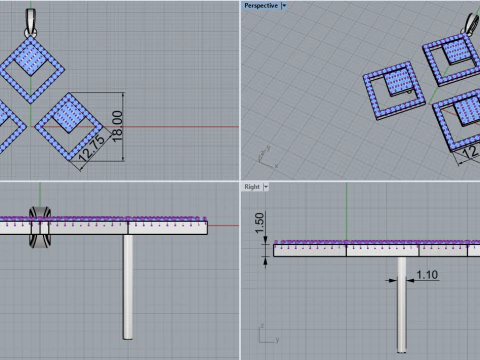480x360 pixels.
Task: Select the 12.75 dimension in top-left viewport
Action: coord(92,148)
